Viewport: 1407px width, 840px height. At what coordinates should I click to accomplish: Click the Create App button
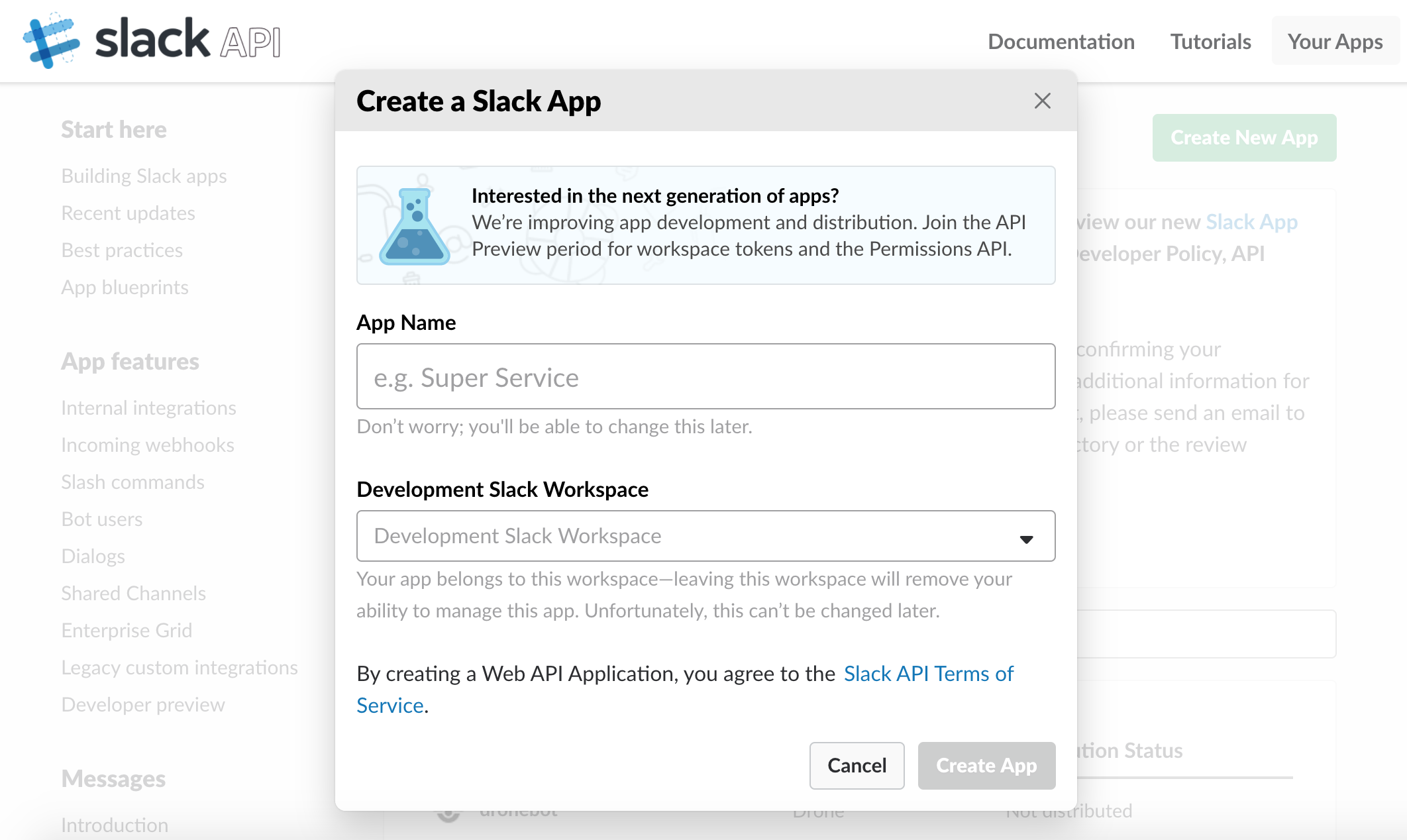986,766
